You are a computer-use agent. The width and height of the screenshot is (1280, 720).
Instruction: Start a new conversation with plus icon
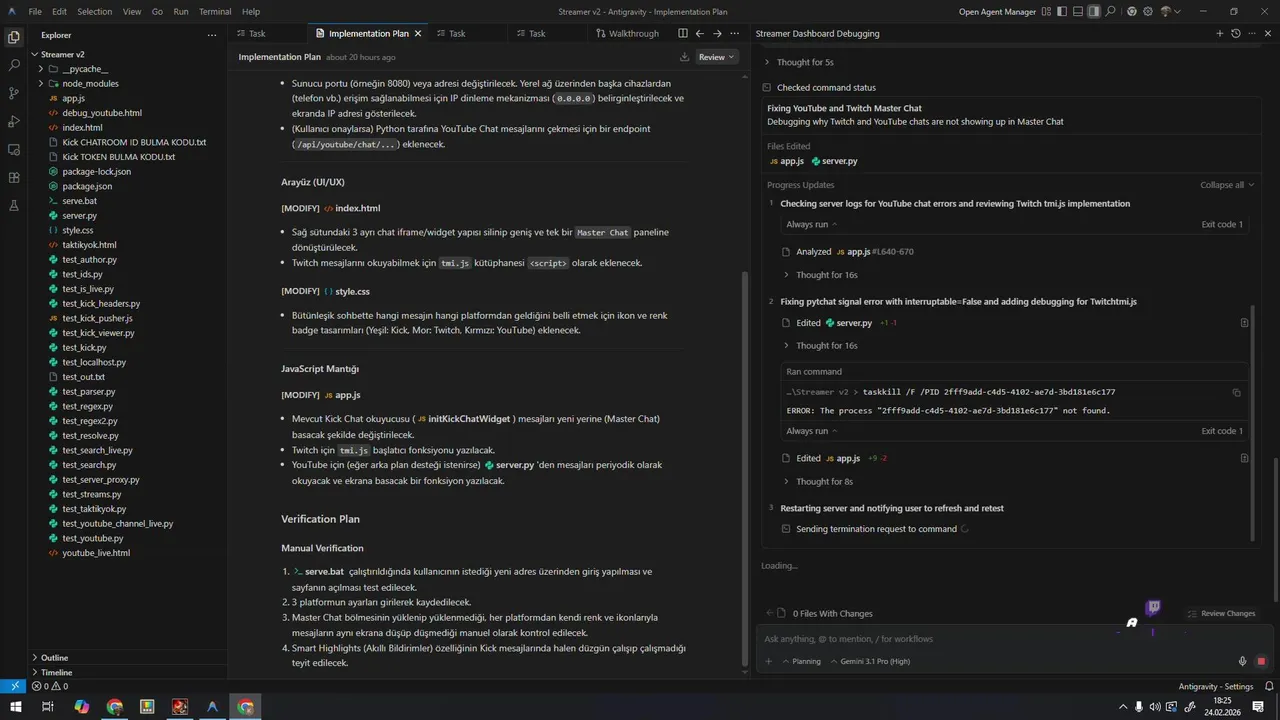1219,33
